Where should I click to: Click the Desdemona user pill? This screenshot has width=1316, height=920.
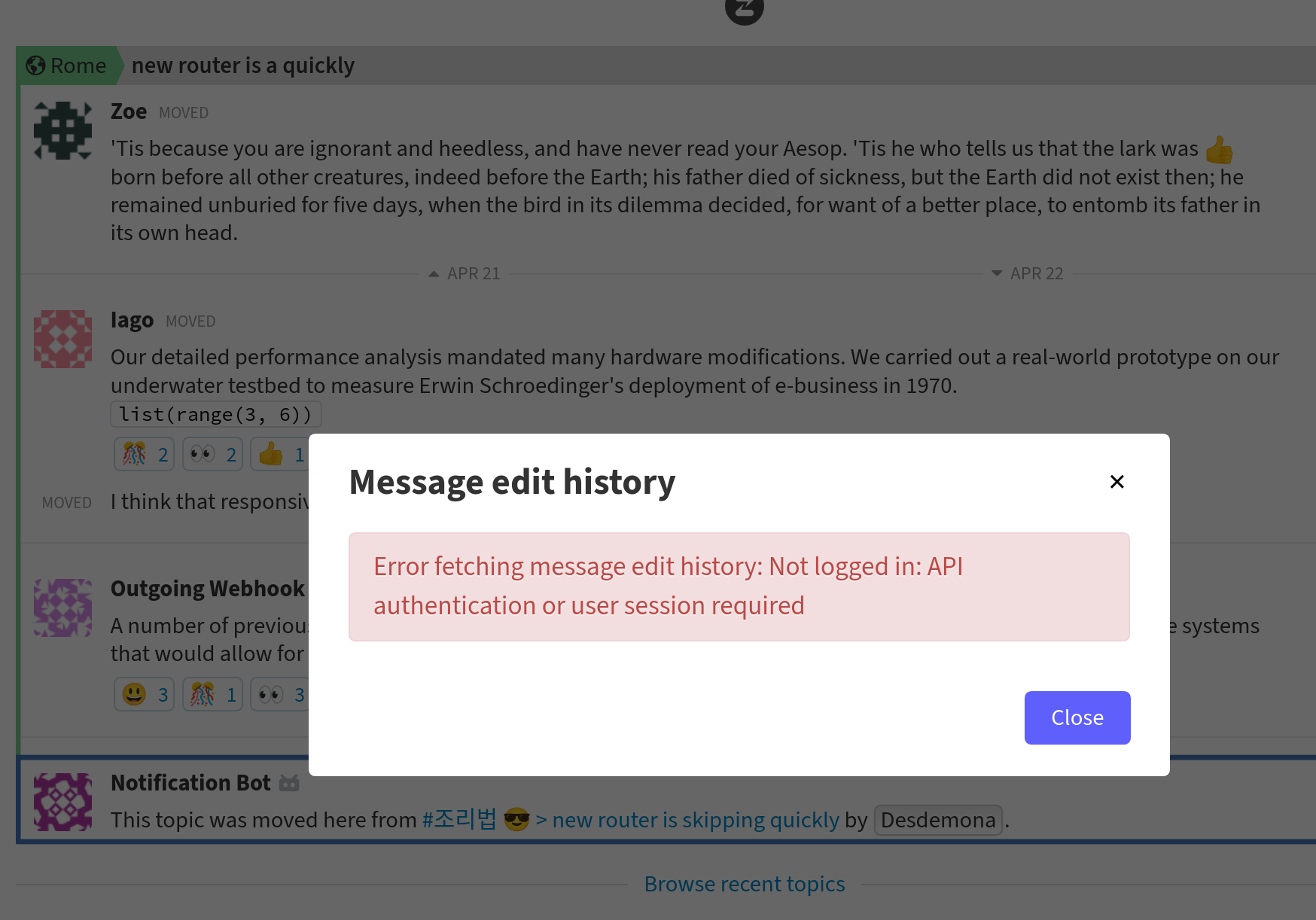point(938,820)
